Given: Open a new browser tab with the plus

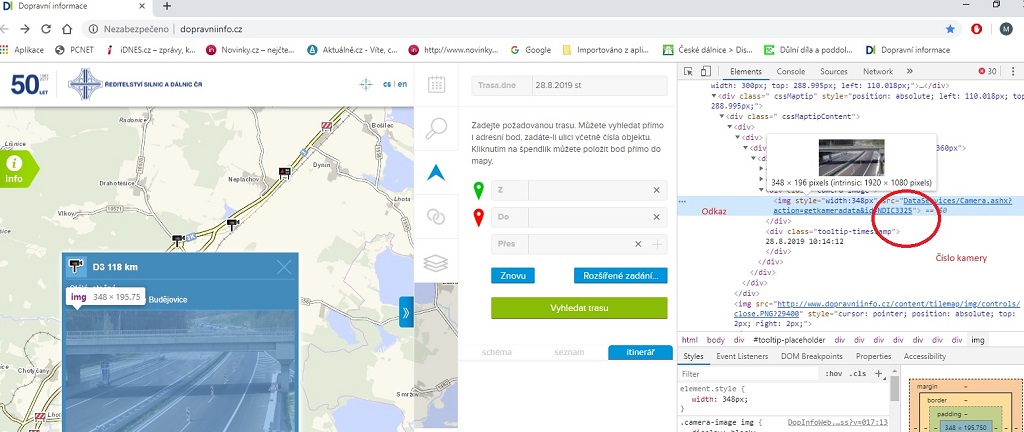Looking at the screenshot, I should point(167,6).
